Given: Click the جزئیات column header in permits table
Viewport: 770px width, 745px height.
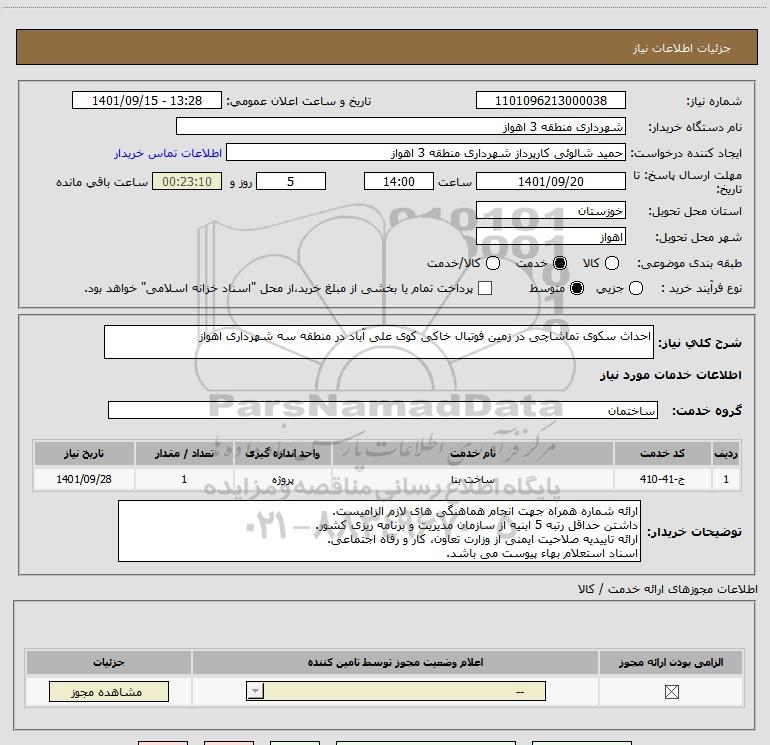Looking at the screenshot, I should coord(109,662).
